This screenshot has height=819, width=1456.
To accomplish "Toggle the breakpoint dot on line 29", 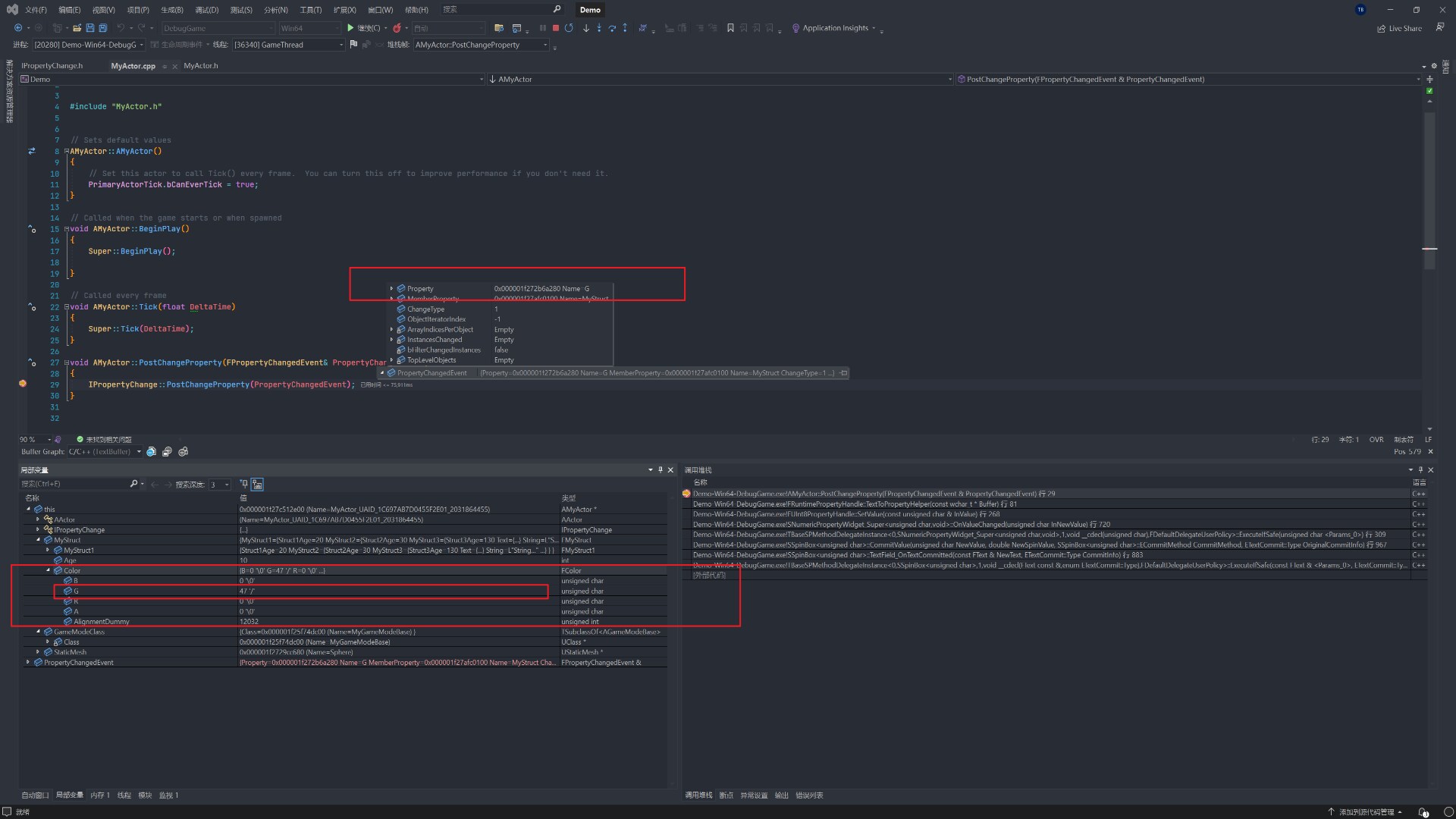I will click(x=23, y=384).
